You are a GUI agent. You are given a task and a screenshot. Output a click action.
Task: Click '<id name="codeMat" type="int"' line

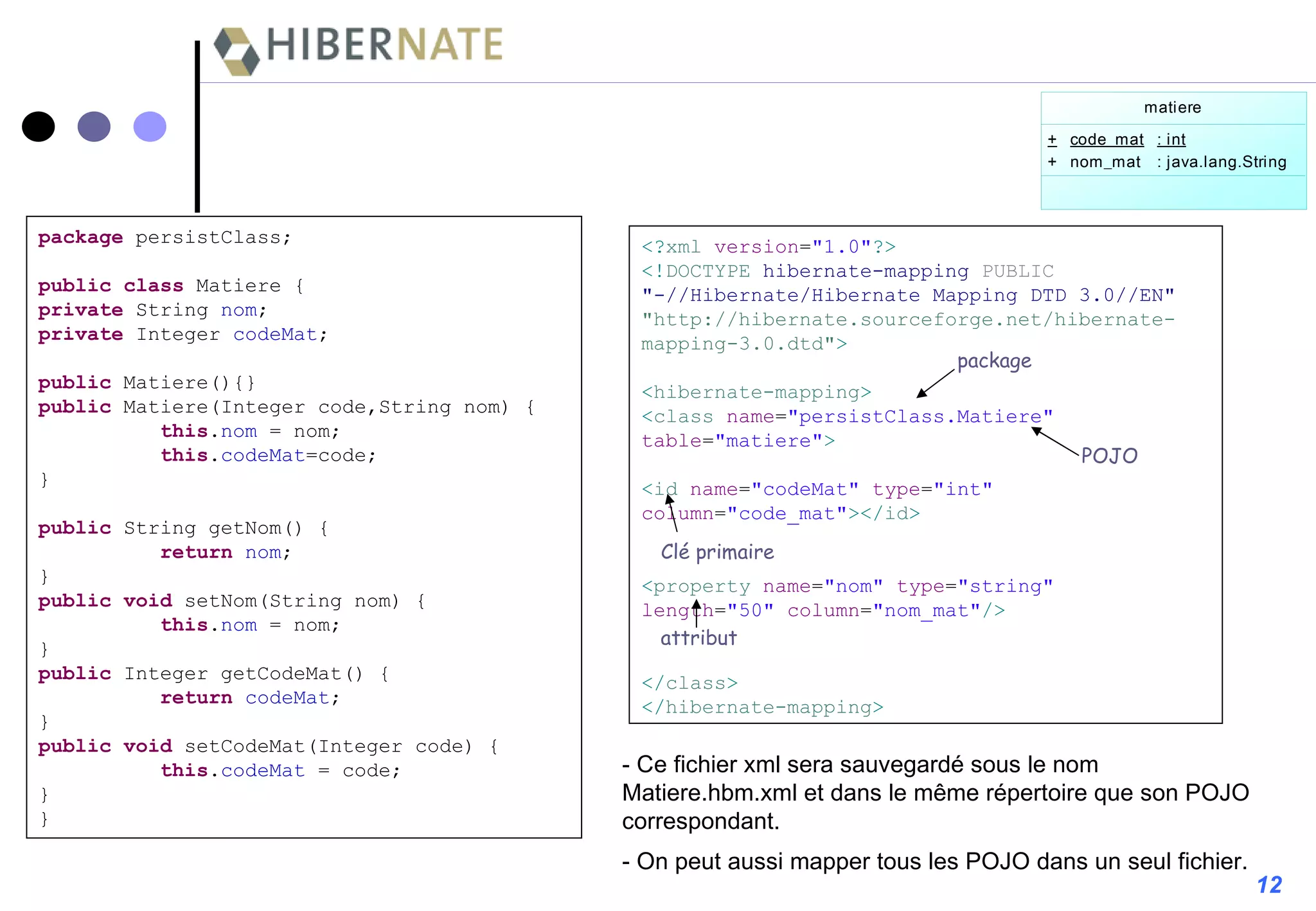(817, 490)
